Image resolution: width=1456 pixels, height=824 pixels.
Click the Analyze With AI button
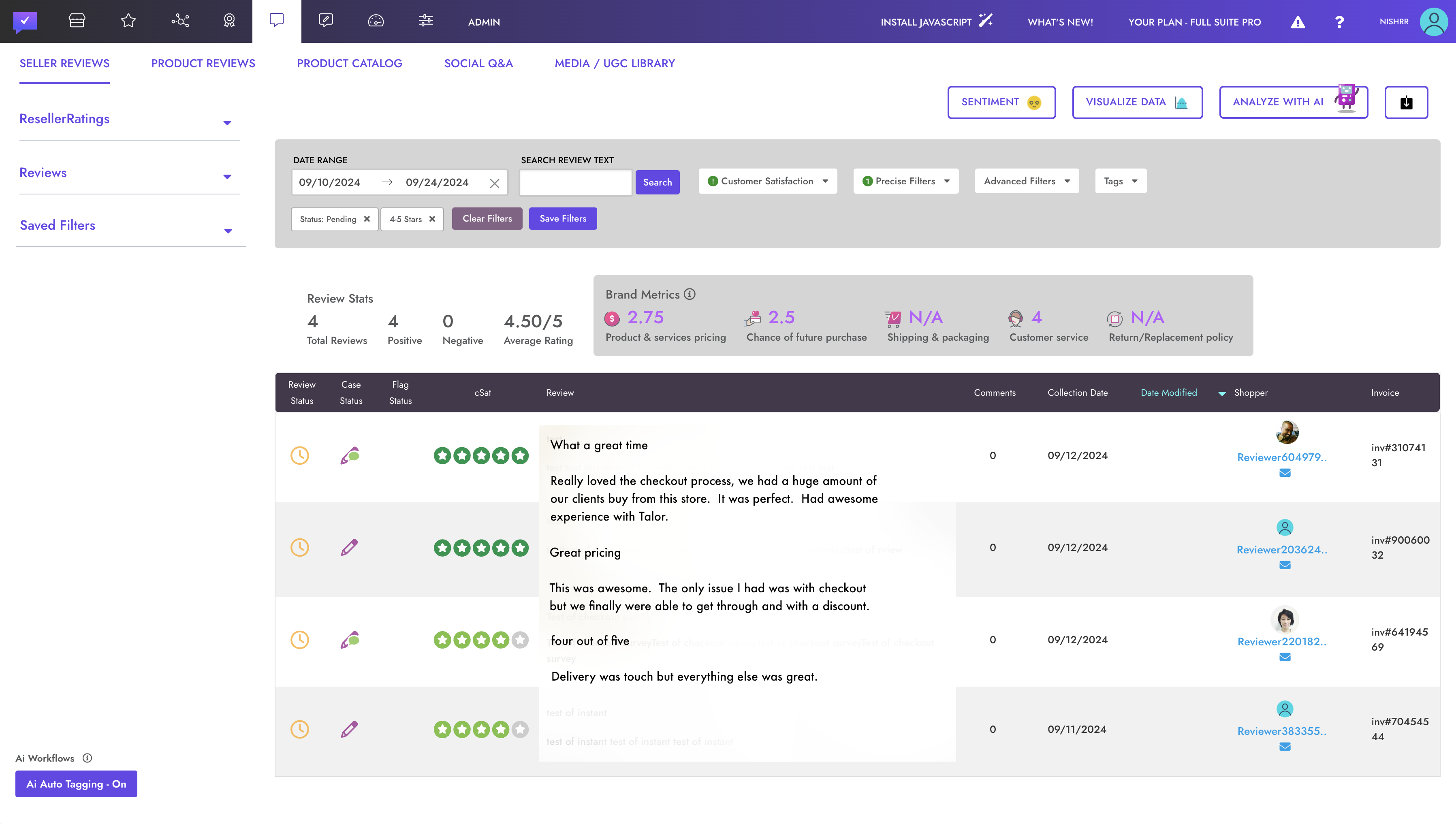pyautogui.click(x=1293, y=102)
